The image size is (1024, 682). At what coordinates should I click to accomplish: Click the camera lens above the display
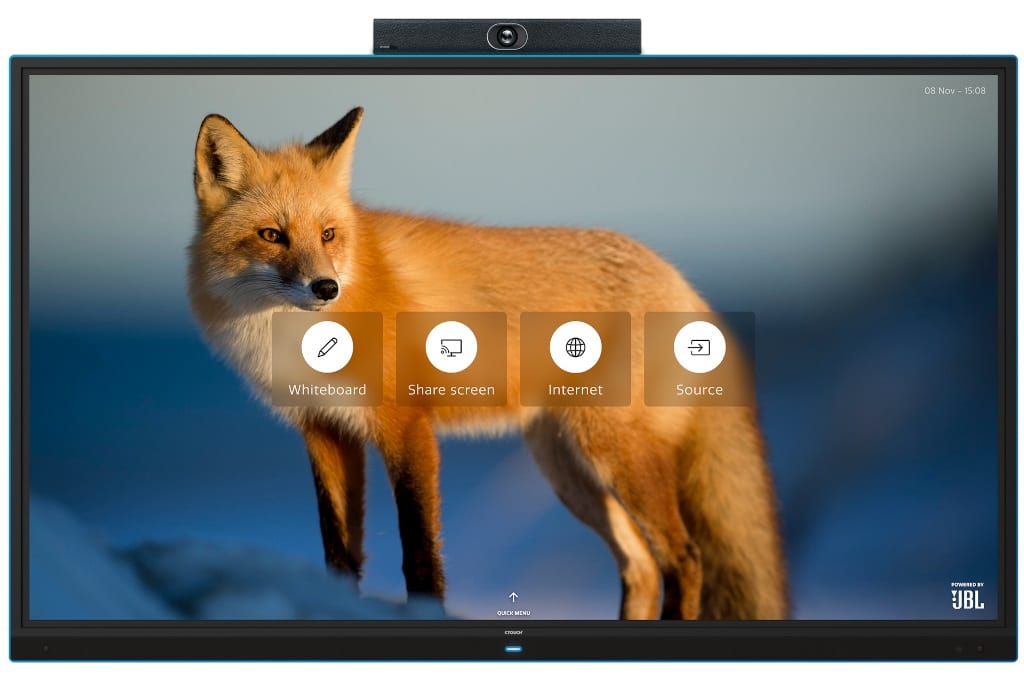click(x=507, y=36)
